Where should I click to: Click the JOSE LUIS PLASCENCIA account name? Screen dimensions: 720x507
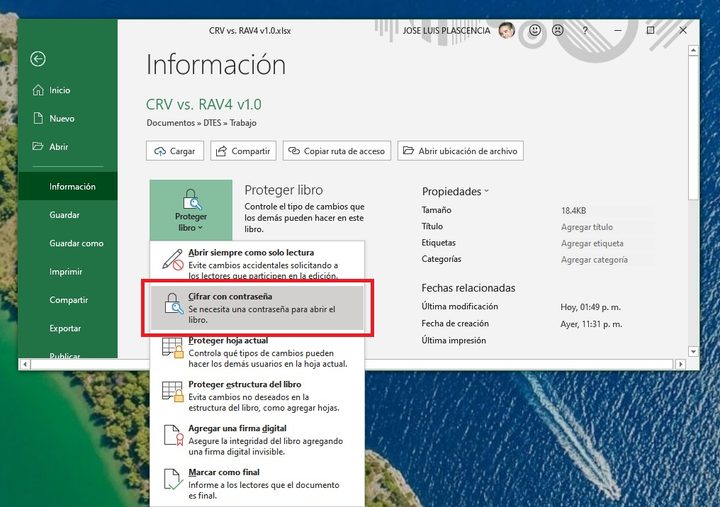click(x=446, y=30)
